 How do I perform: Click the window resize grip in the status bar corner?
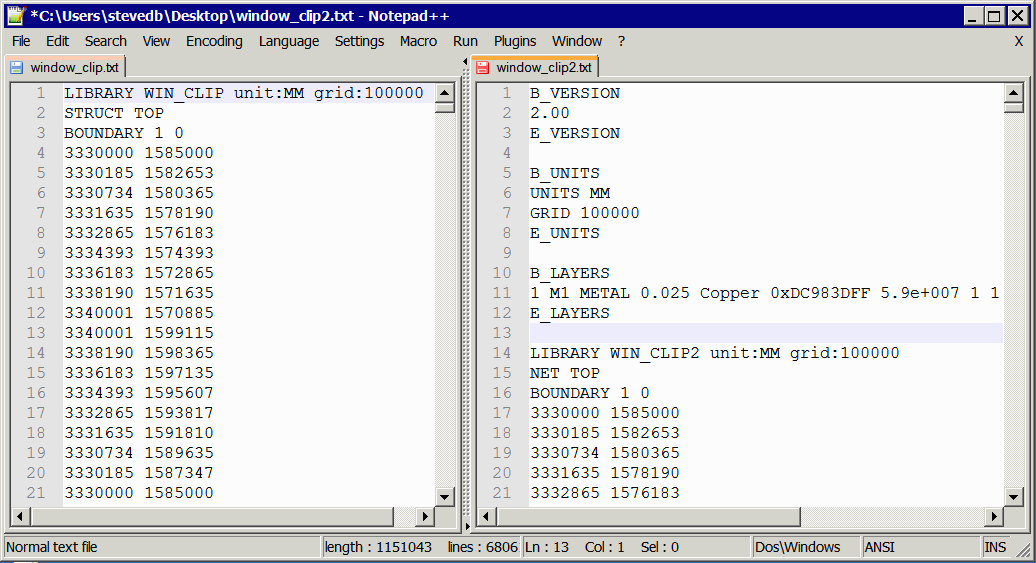coord(1023,550)
